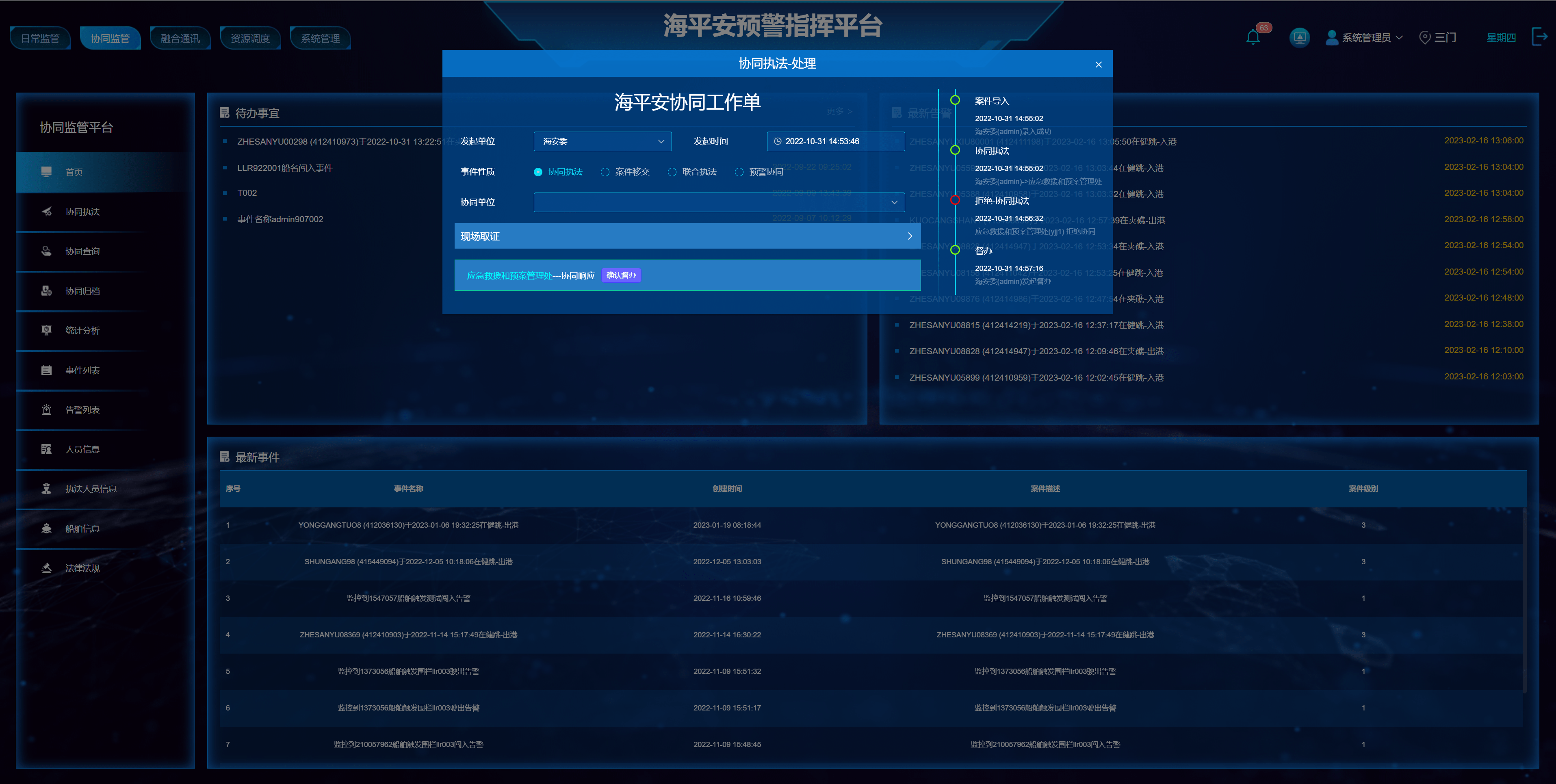Click the 协同执法 sidebar icon
This screenshot has height=784, width=1556.
46,211
